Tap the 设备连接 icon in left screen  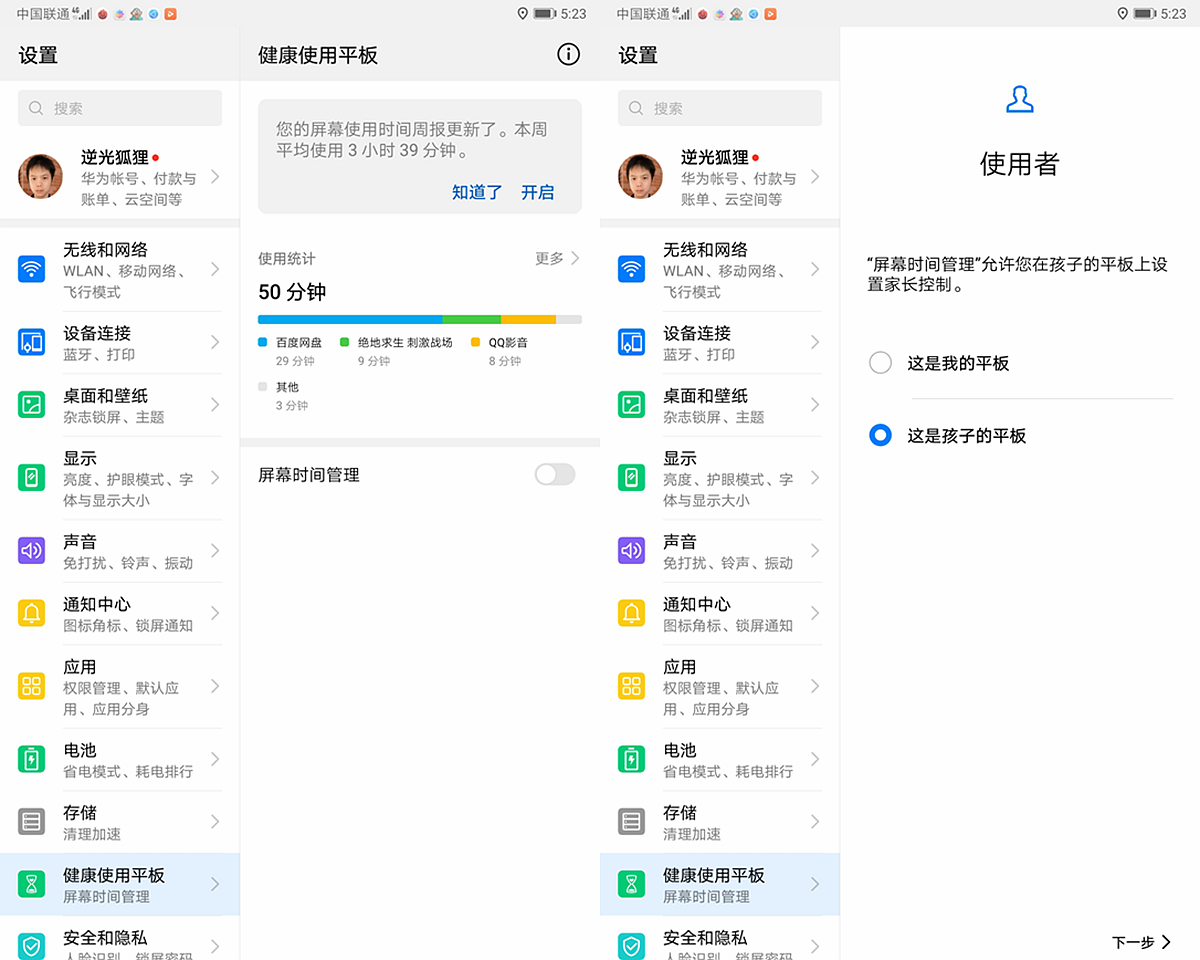[x=31, y=342]
